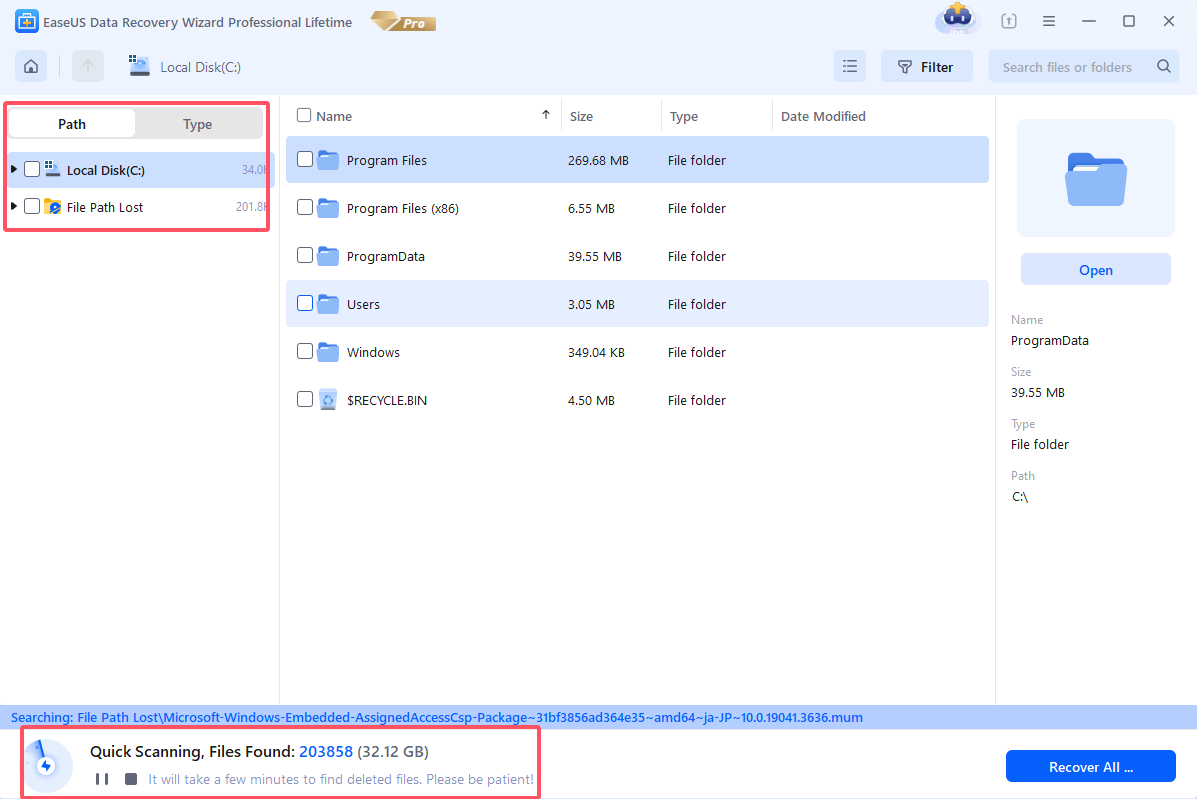The height and width of the screenshot is (799, 1197).
Task: Tick the select-all checkbox in Name header
Action: (x=304, y=115)
